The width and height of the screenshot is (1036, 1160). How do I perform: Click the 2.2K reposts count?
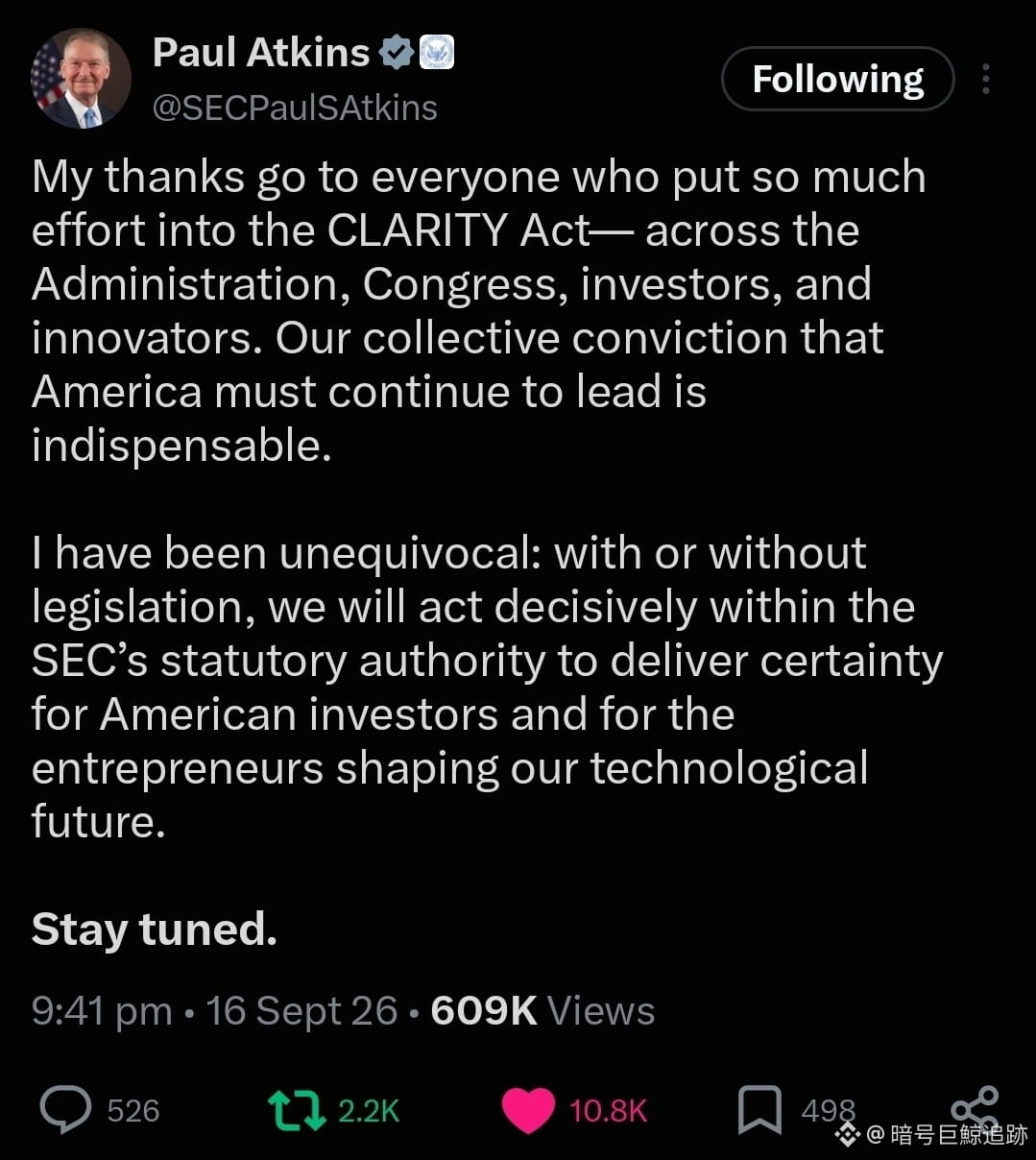369,1111
